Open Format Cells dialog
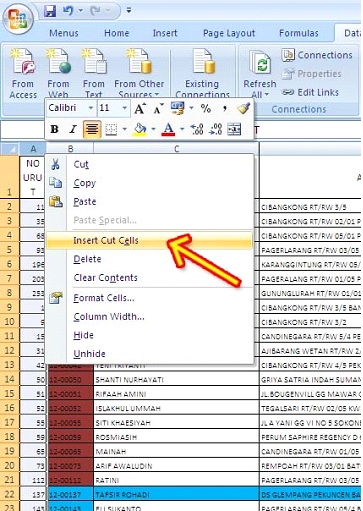 click(x=149, y=298)
